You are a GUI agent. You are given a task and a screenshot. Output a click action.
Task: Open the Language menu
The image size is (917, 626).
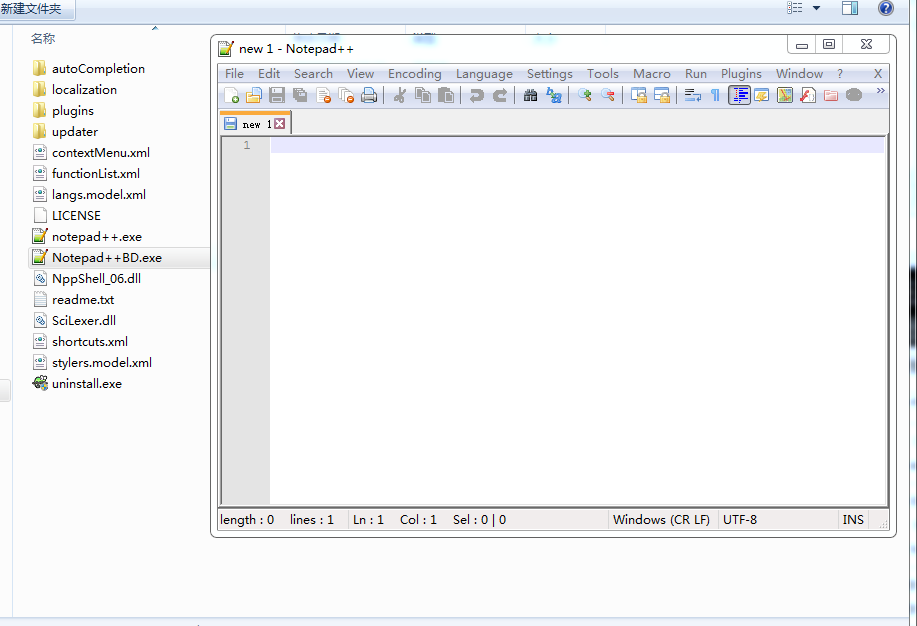pos(484,74)
